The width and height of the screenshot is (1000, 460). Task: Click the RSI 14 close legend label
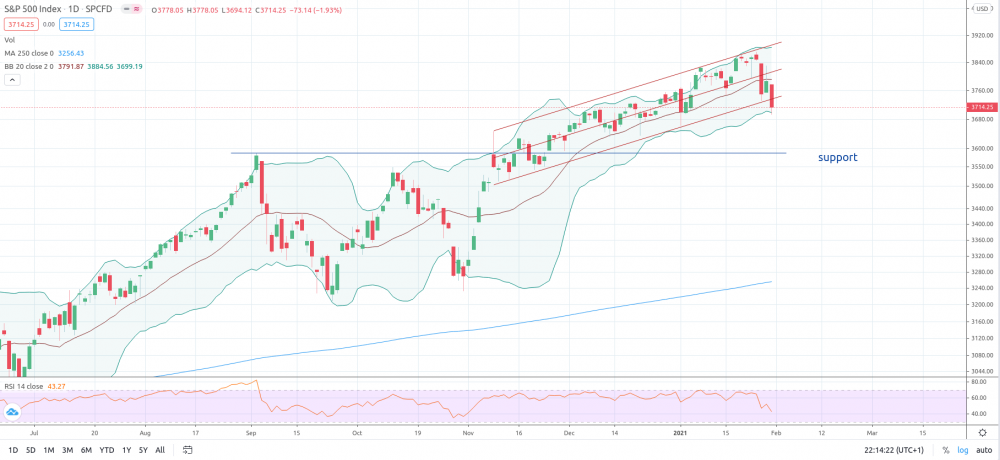coord(23,386)
